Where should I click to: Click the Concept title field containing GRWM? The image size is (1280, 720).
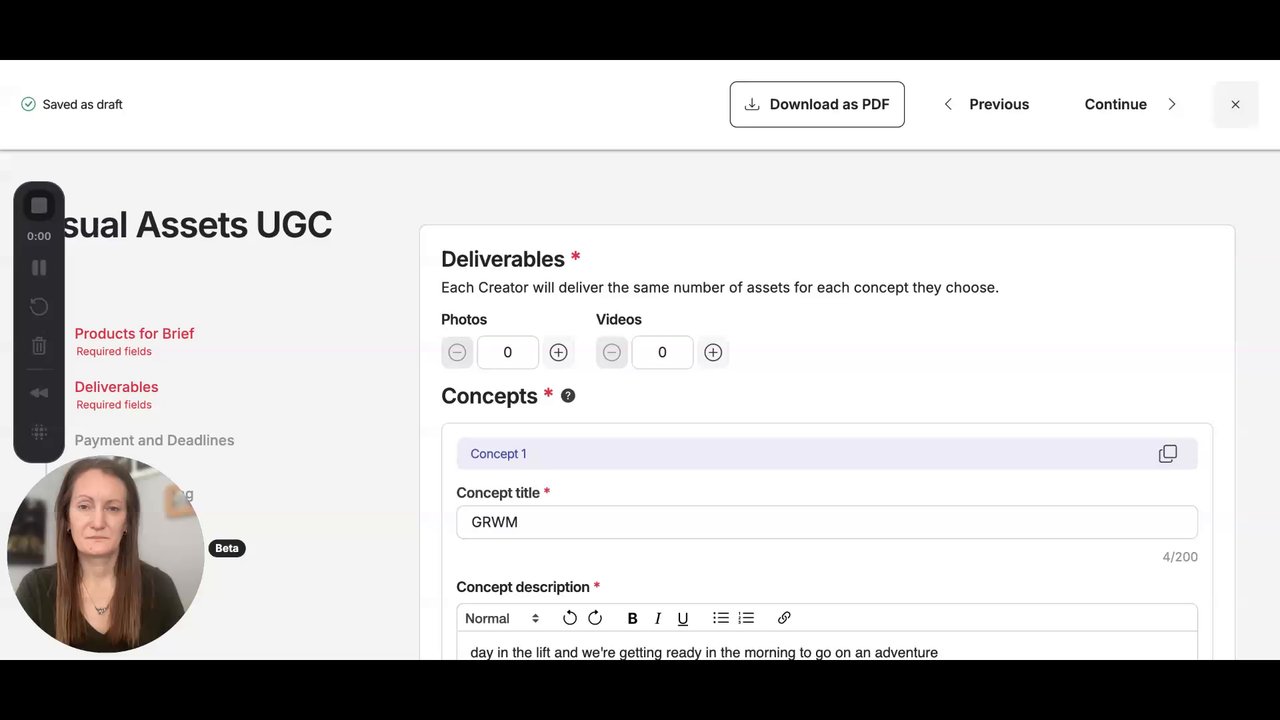[827, 522]
